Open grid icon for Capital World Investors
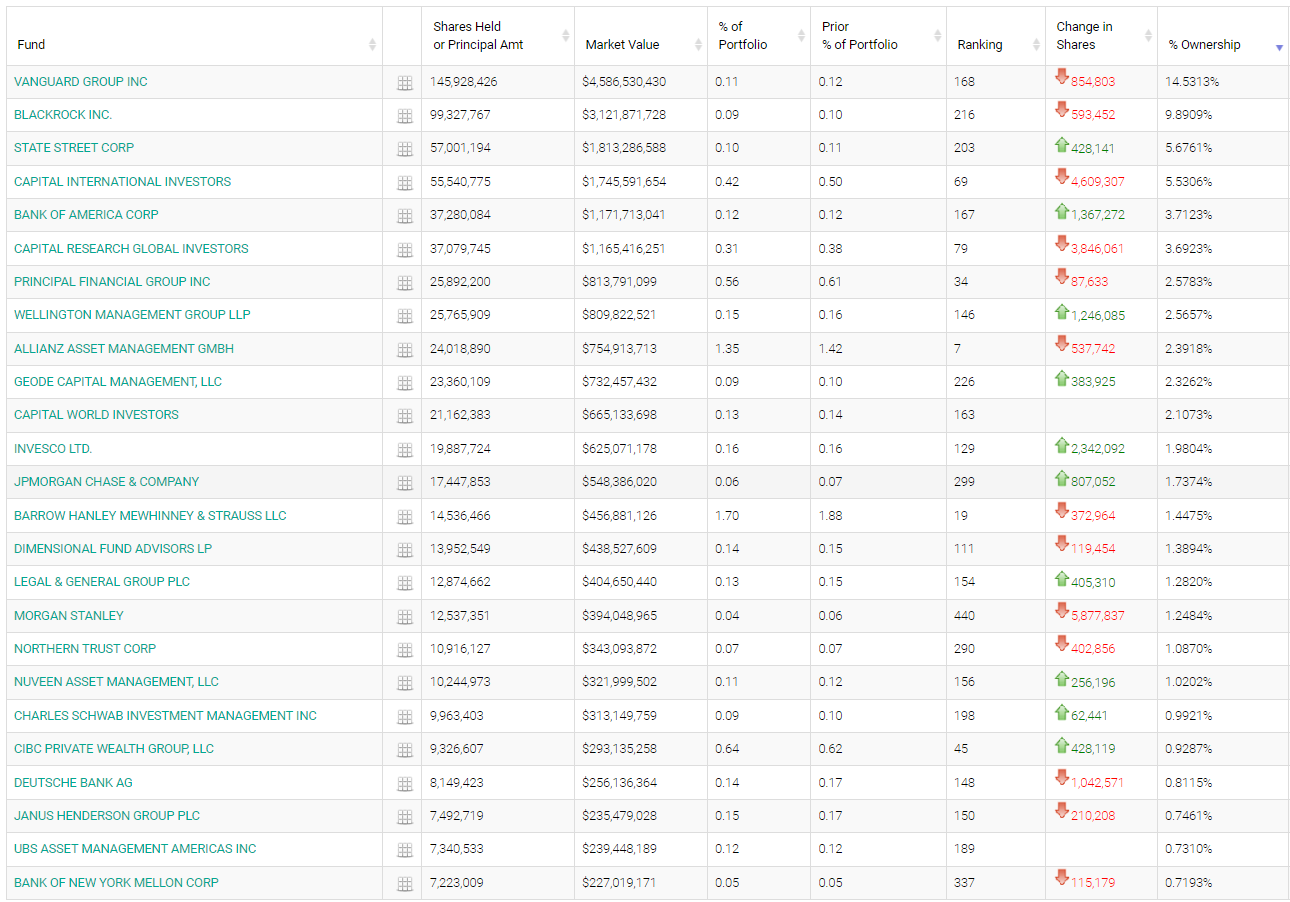The image size is (1290, 902). [x=404, y=417]
